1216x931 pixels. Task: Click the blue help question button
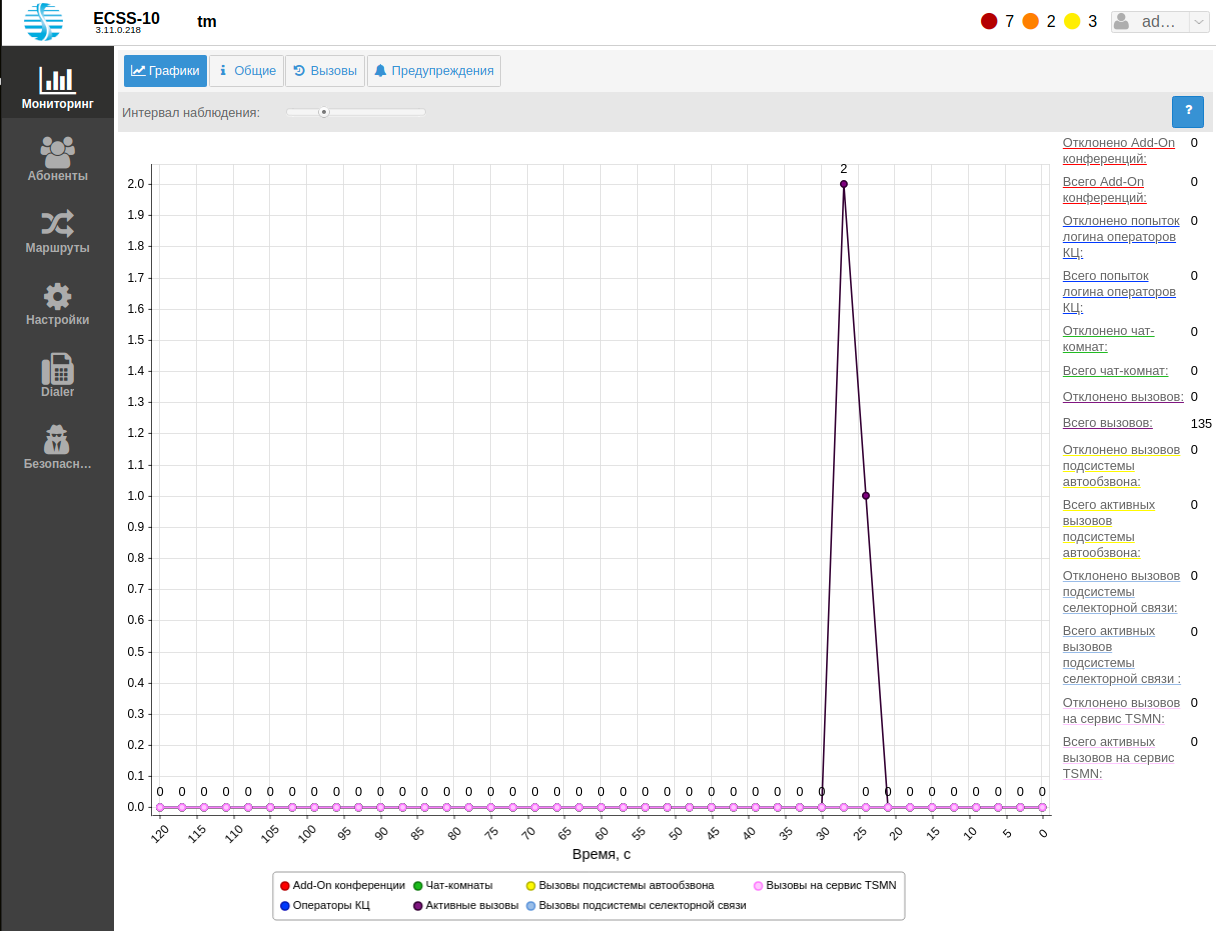(x=1187, y=111)
